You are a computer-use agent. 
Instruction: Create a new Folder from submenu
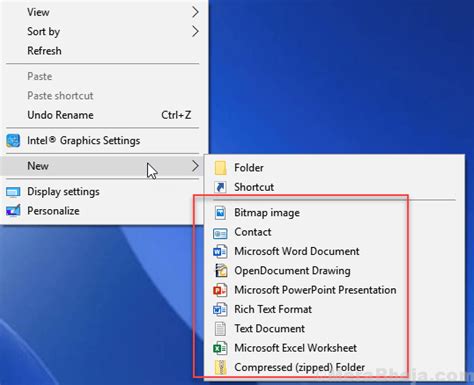[334, 168]
